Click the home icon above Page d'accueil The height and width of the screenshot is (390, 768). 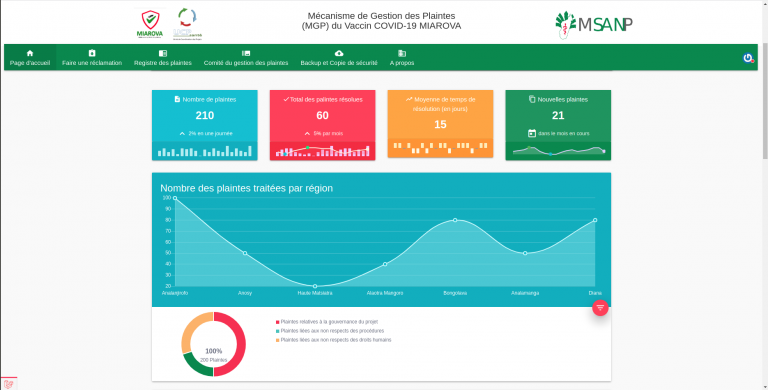[x=30, y=53]
